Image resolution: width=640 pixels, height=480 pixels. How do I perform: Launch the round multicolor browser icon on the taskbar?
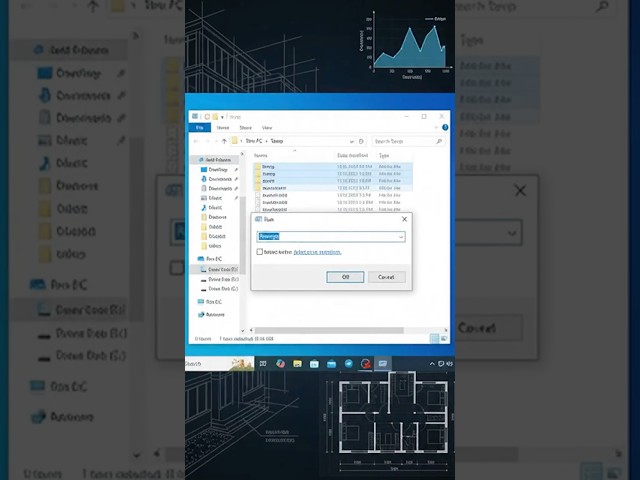280,363
